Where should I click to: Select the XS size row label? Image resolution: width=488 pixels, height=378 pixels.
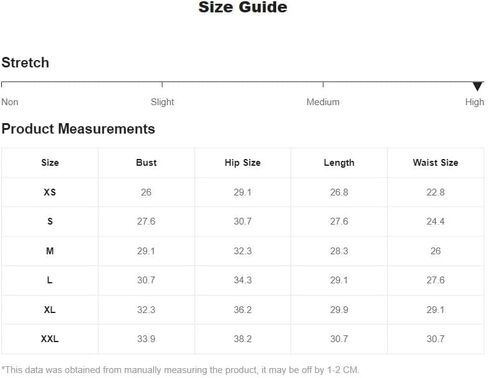[50, 192]
